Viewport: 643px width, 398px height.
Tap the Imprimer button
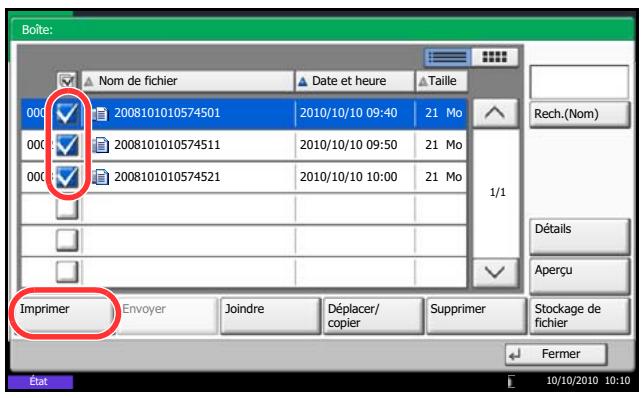(x=64, y=315)
